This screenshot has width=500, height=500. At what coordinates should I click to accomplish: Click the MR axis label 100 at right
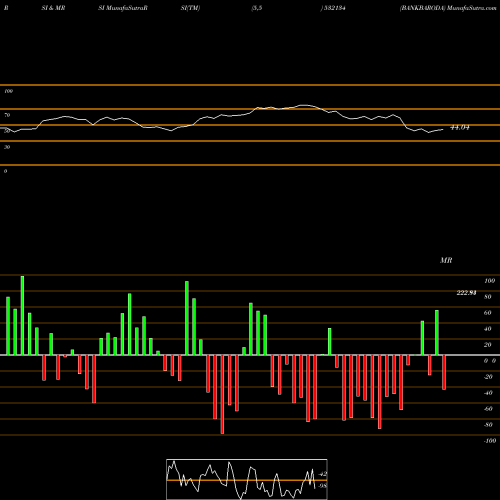point(490,281)
